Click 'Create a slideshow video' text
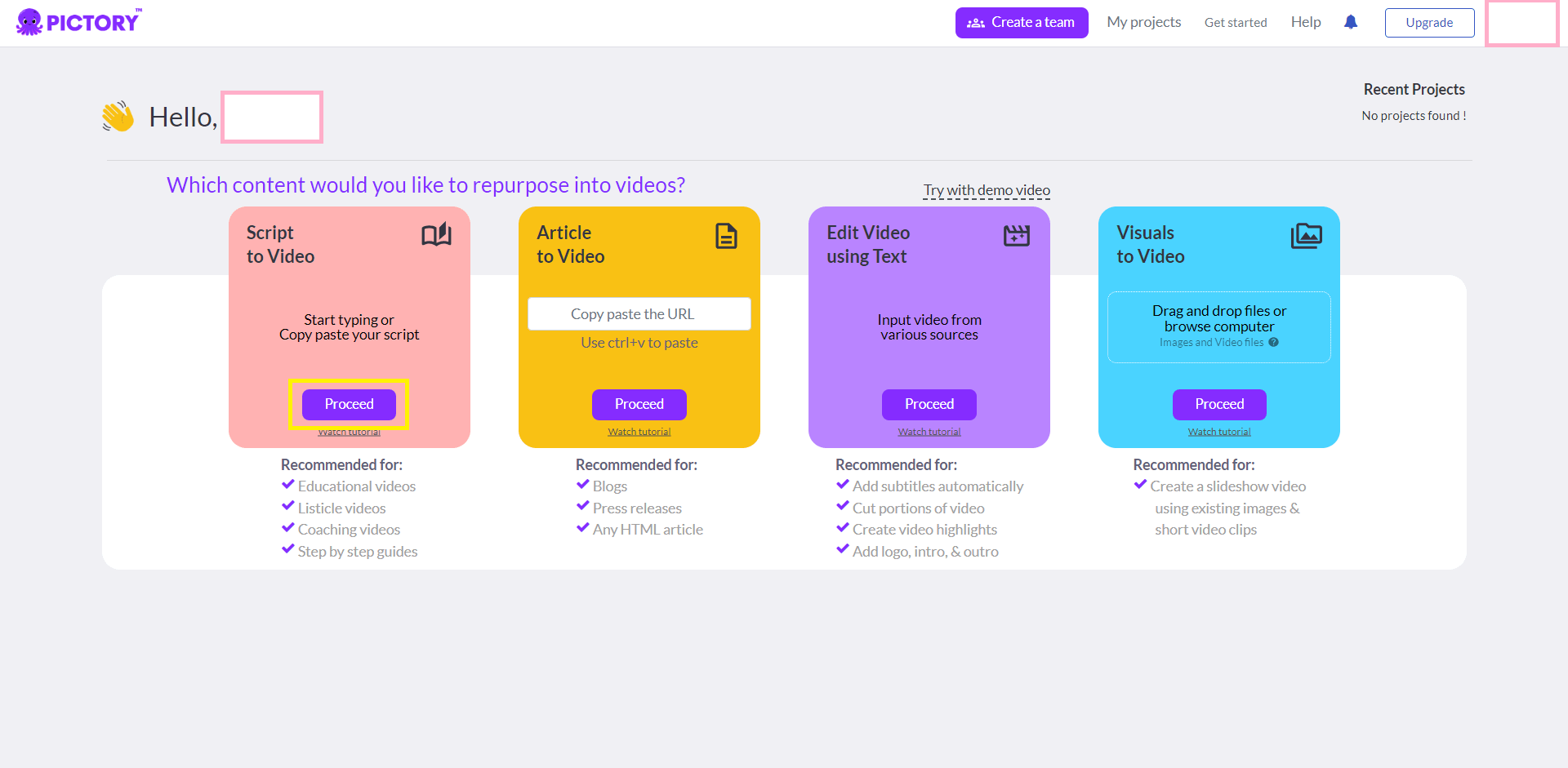This screenshot has width=1568, height=768. pyautogui.click(x=1228, y=486)
